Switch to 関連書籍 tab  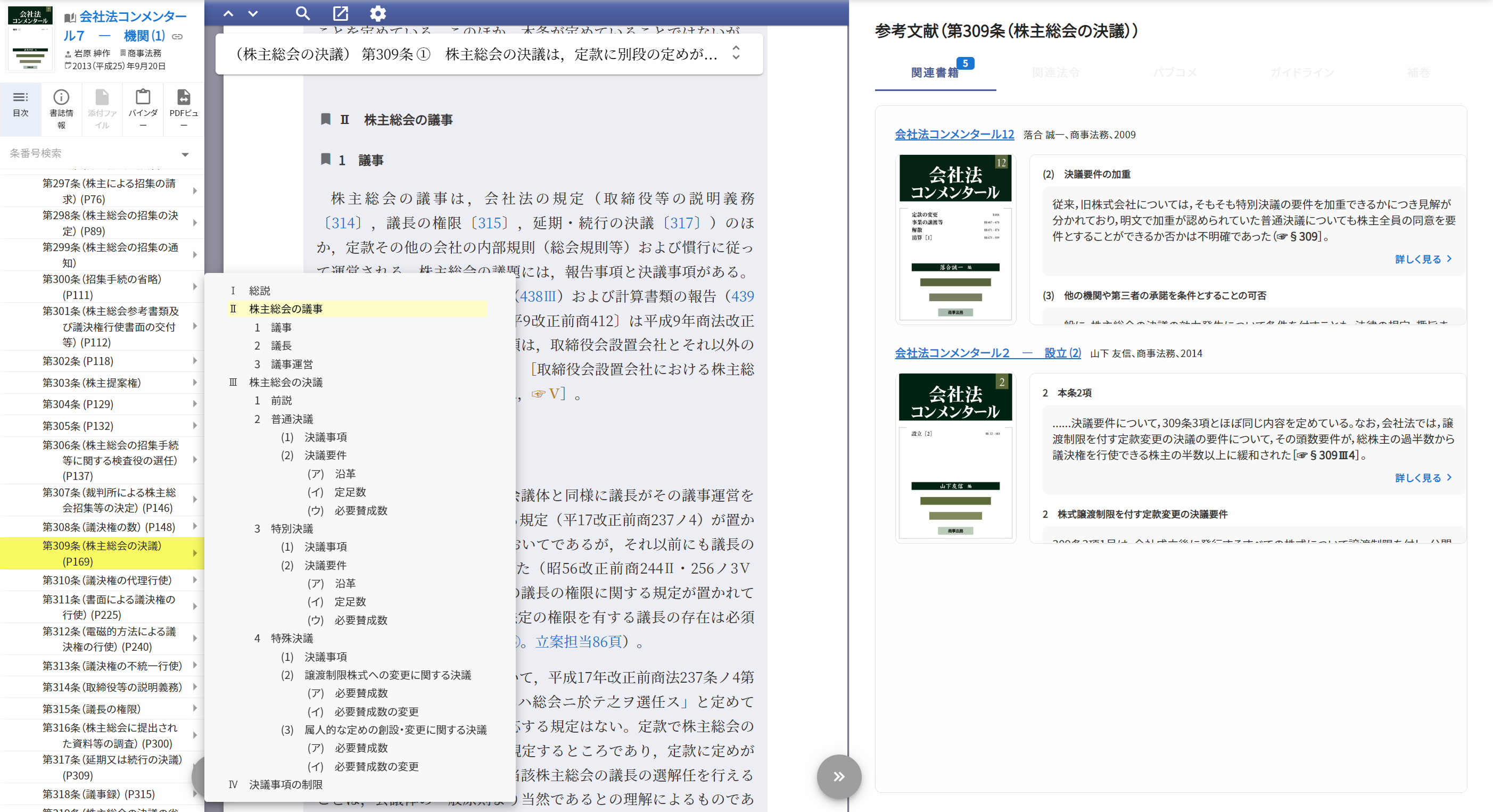[935, 72]
